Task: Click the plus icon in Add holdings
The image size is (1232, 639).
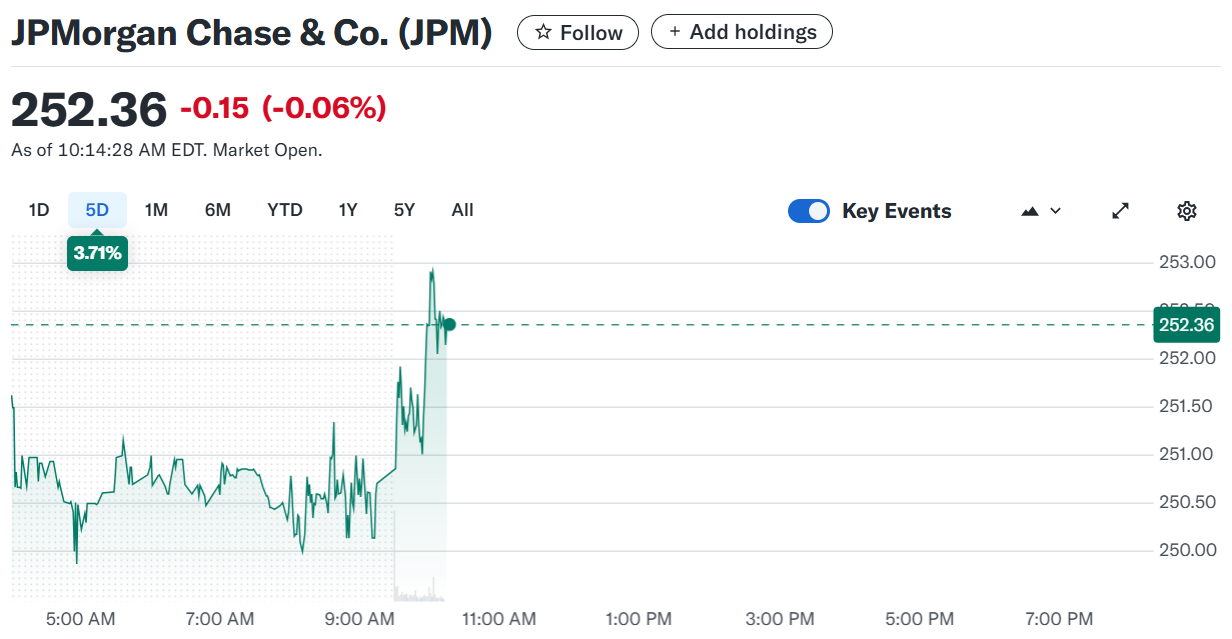Action: pos(675,32)
